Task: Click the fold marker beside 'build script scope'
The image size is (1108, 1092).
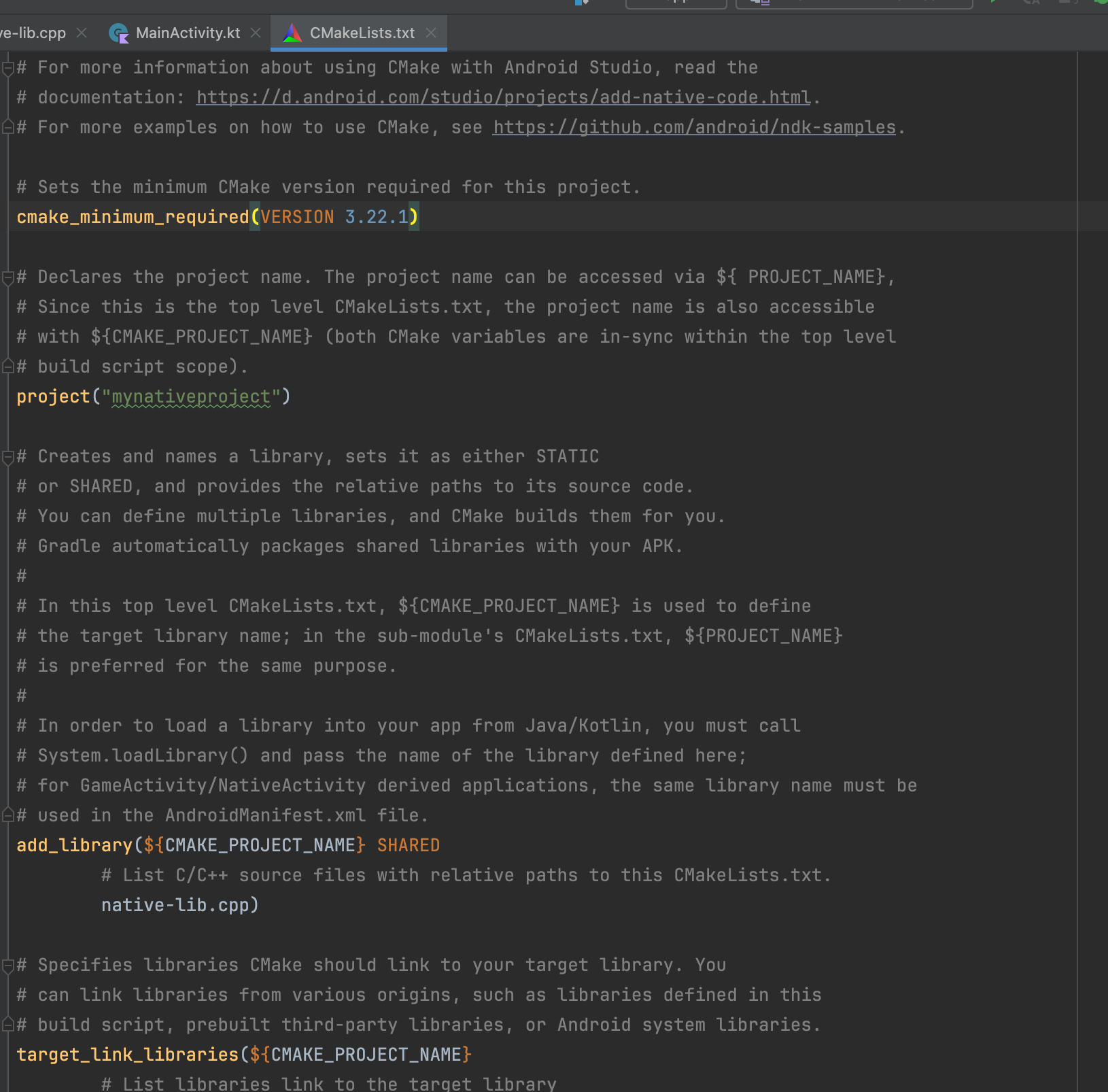Action: (8, 366)
